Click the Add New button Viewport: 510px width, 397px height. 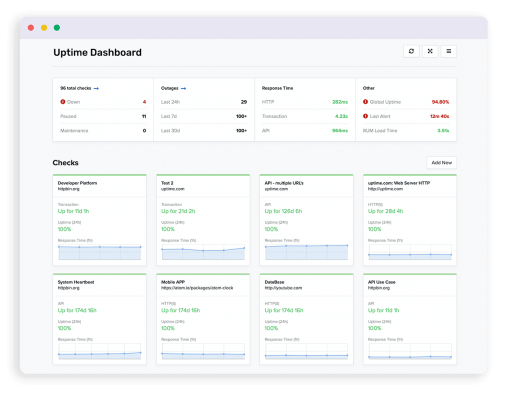click(442, 163)
